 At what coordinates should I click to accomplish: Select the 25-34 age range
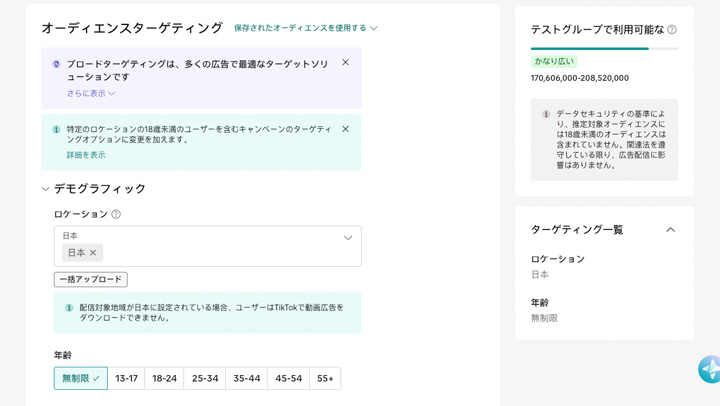point(205,378)
